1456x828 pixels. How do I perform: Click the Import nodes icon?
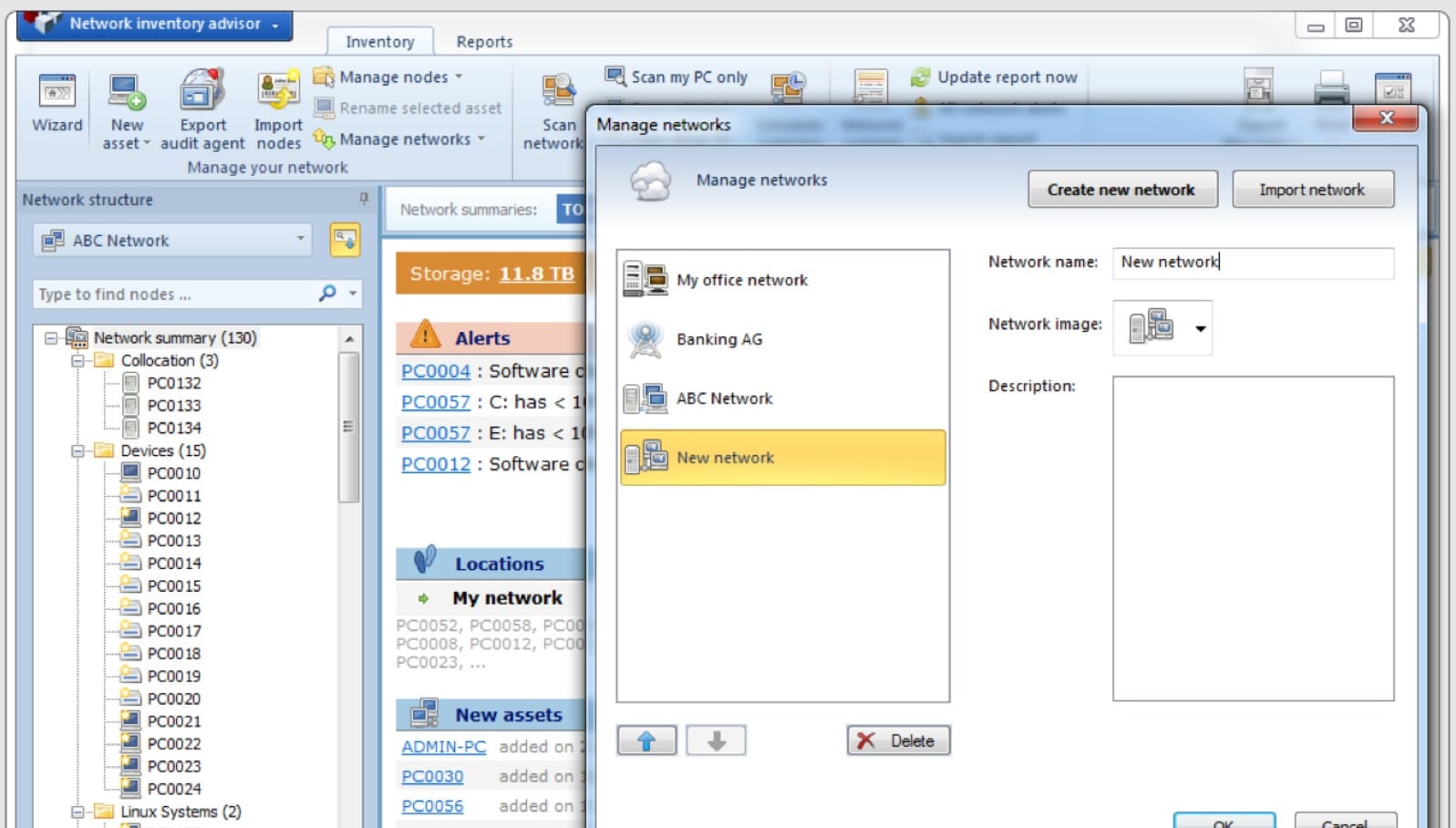click(x=278, y=91)
